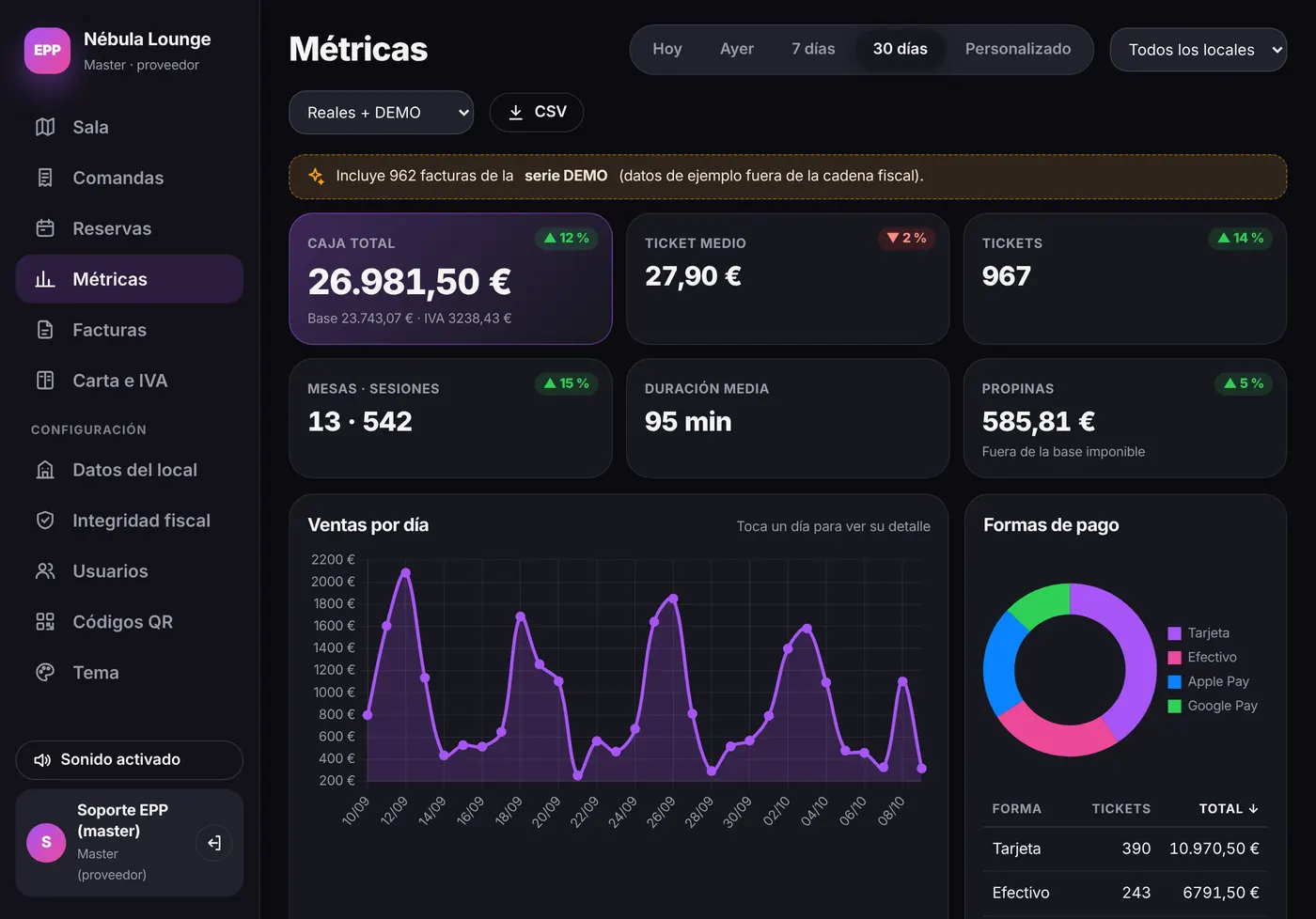Click the Comandas receipt icon
The width and height of the screenshot is (1316, 919).
45,178
